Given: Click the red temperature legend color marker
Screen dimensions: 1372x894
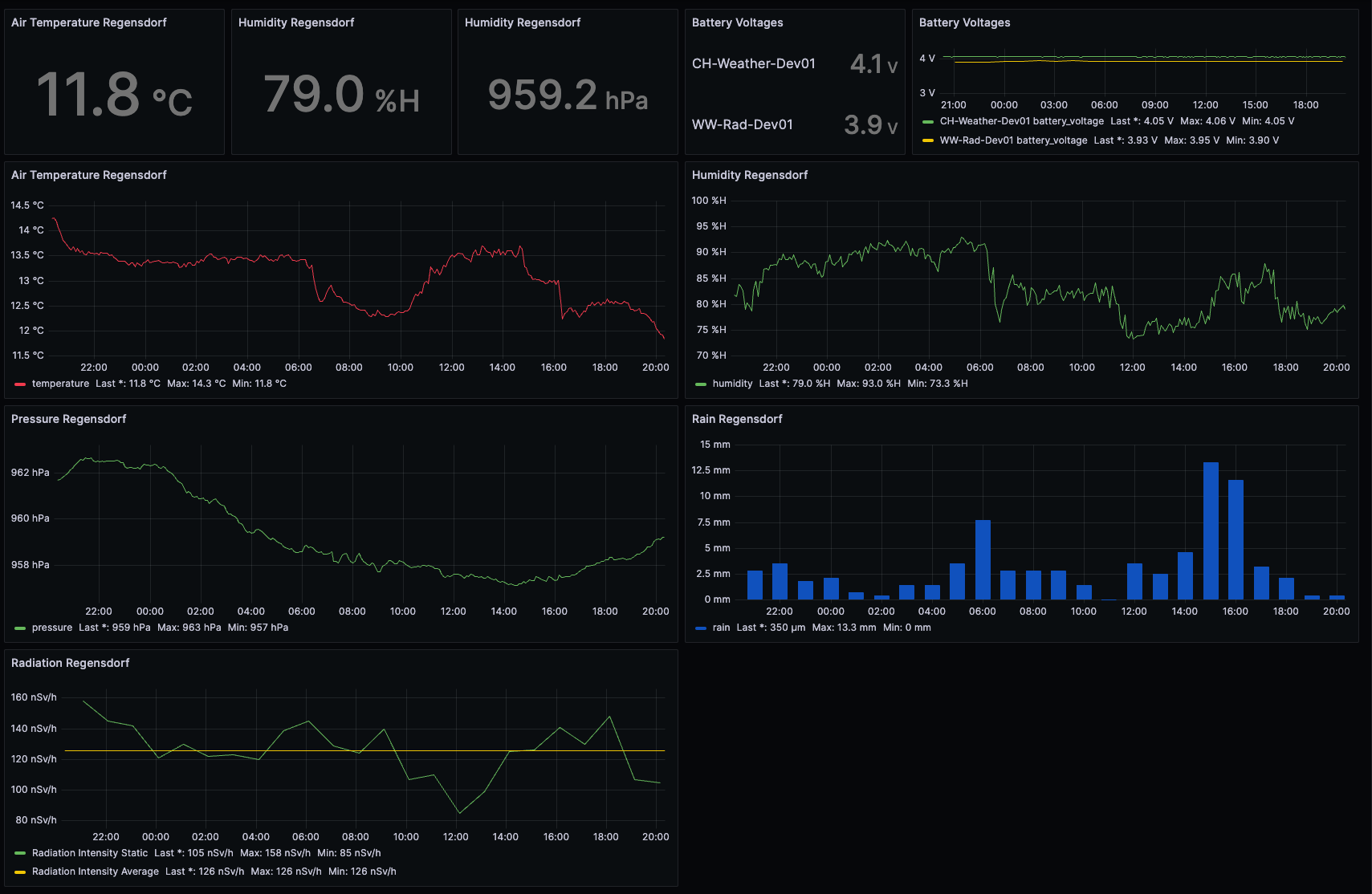Looking at the screenshot, I should point(20,384).
